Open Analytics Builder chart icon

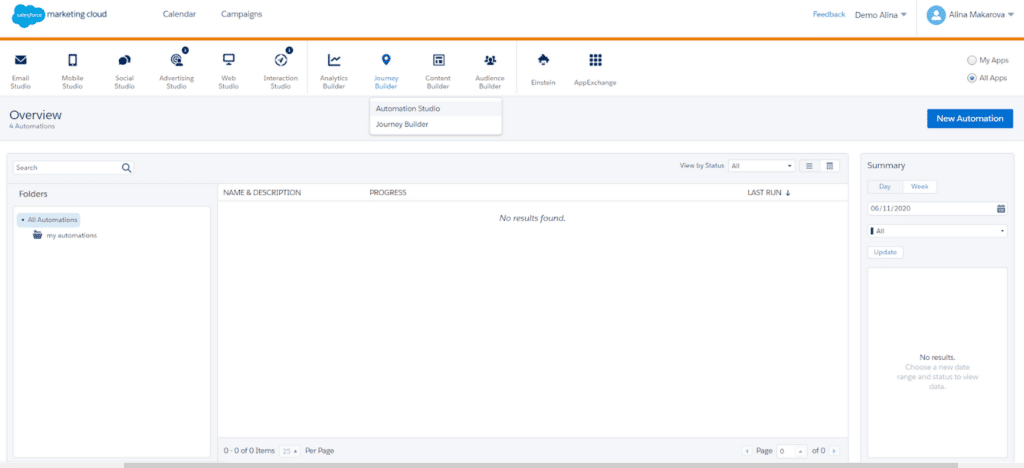coord(334,60)
